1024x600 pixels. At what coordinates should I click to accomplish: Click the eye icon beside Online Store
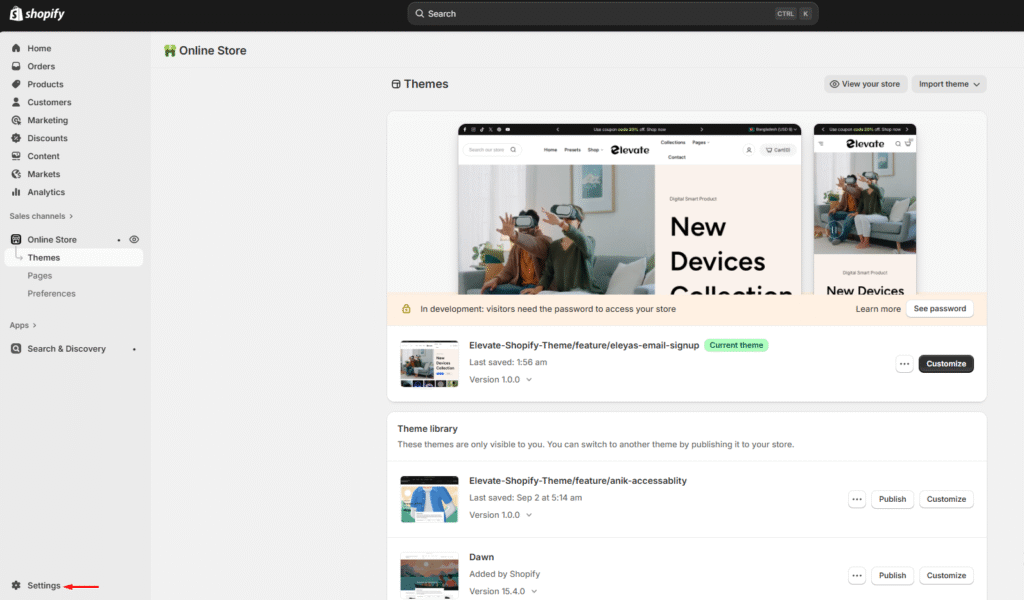134,240
